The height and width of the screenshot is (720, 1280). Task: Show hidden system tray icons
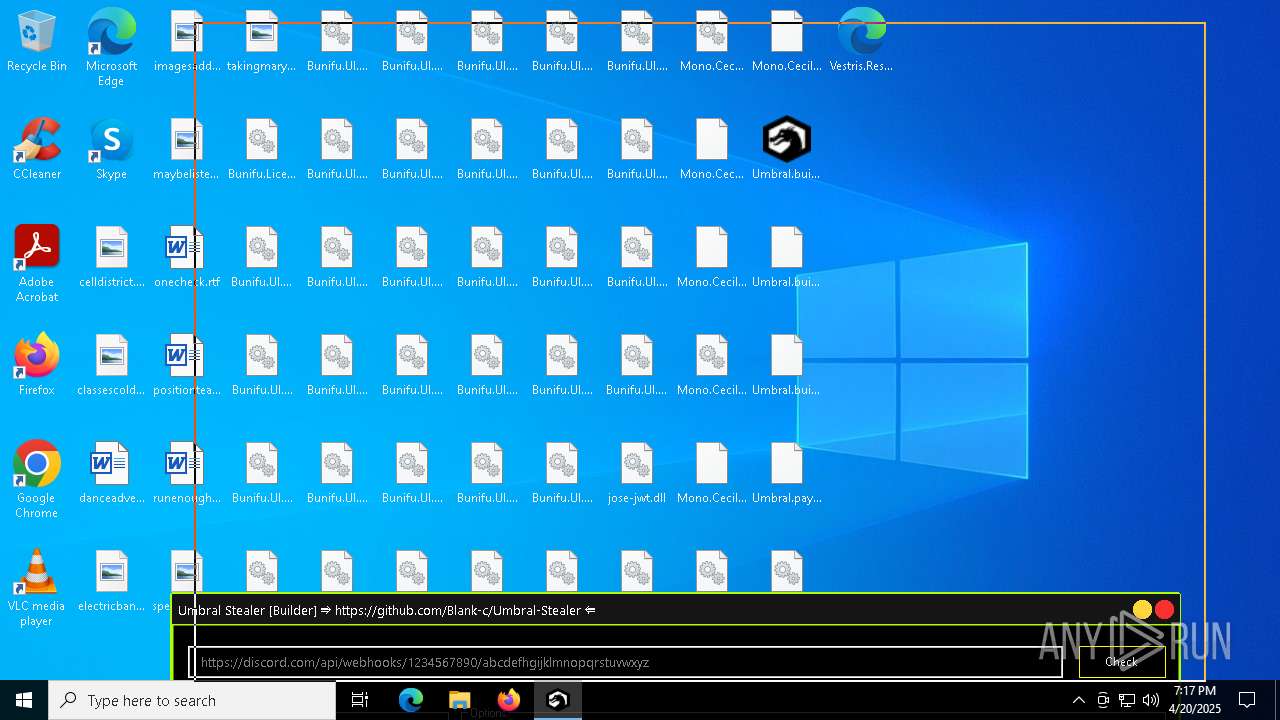(1078, 700)
